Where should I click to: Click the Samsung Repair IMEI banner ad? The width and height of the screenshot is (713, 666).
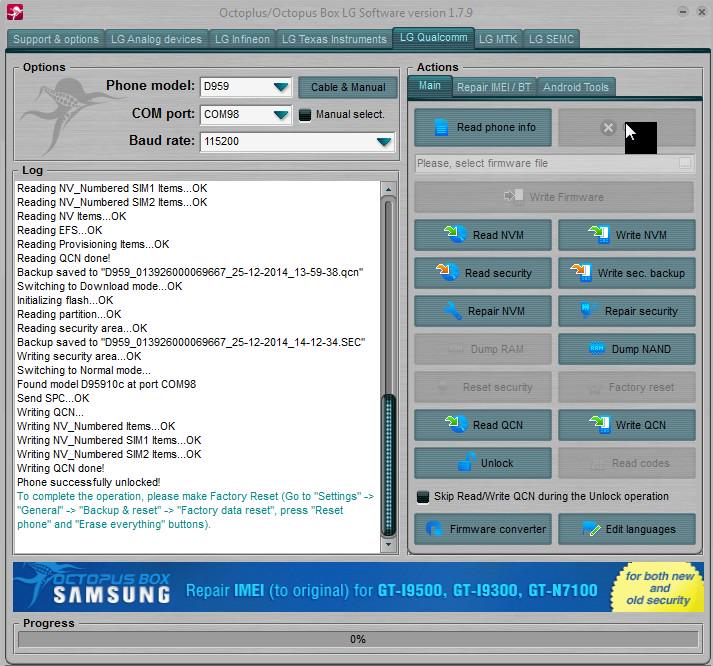coord(358,587)
